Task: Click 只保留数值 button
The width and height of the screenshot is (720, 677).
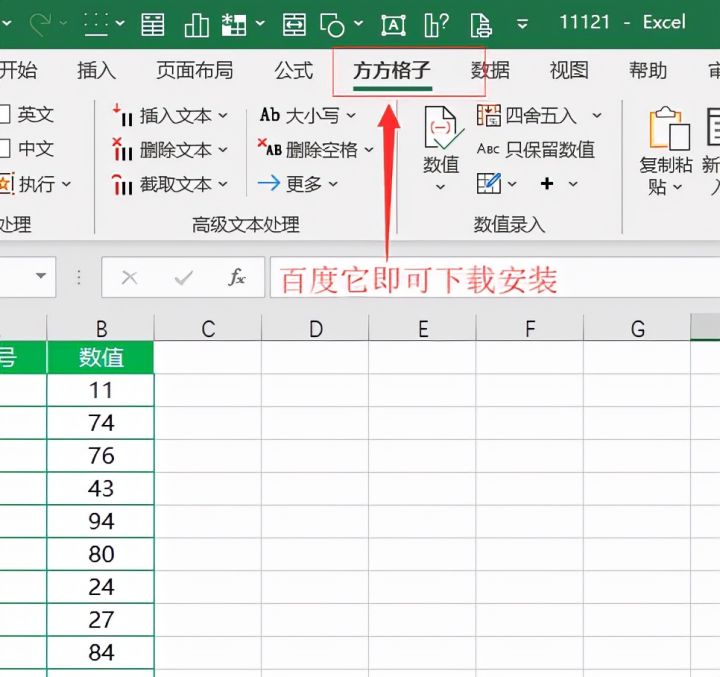Action: (x=536, y=150)
